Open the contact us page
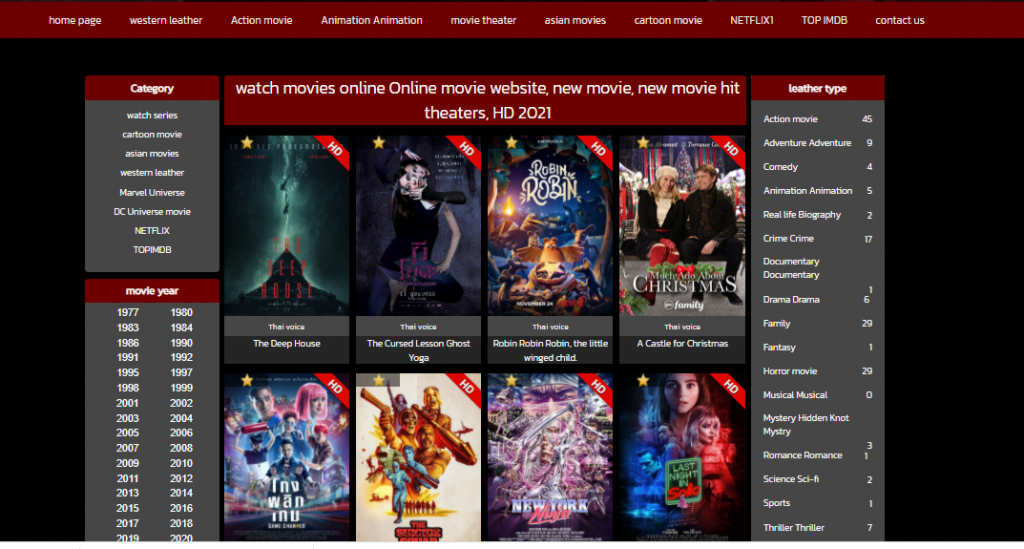The height and width of the screenshot is (549, 1024). [x=900, y=20]
